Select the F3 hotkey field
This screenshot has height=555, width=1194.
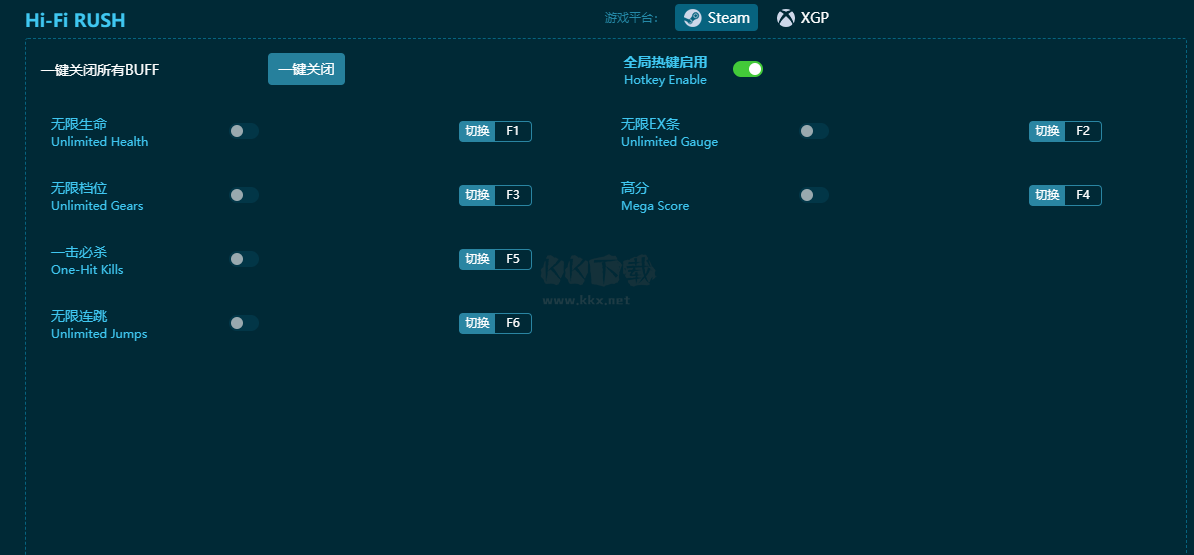(513, 195)
